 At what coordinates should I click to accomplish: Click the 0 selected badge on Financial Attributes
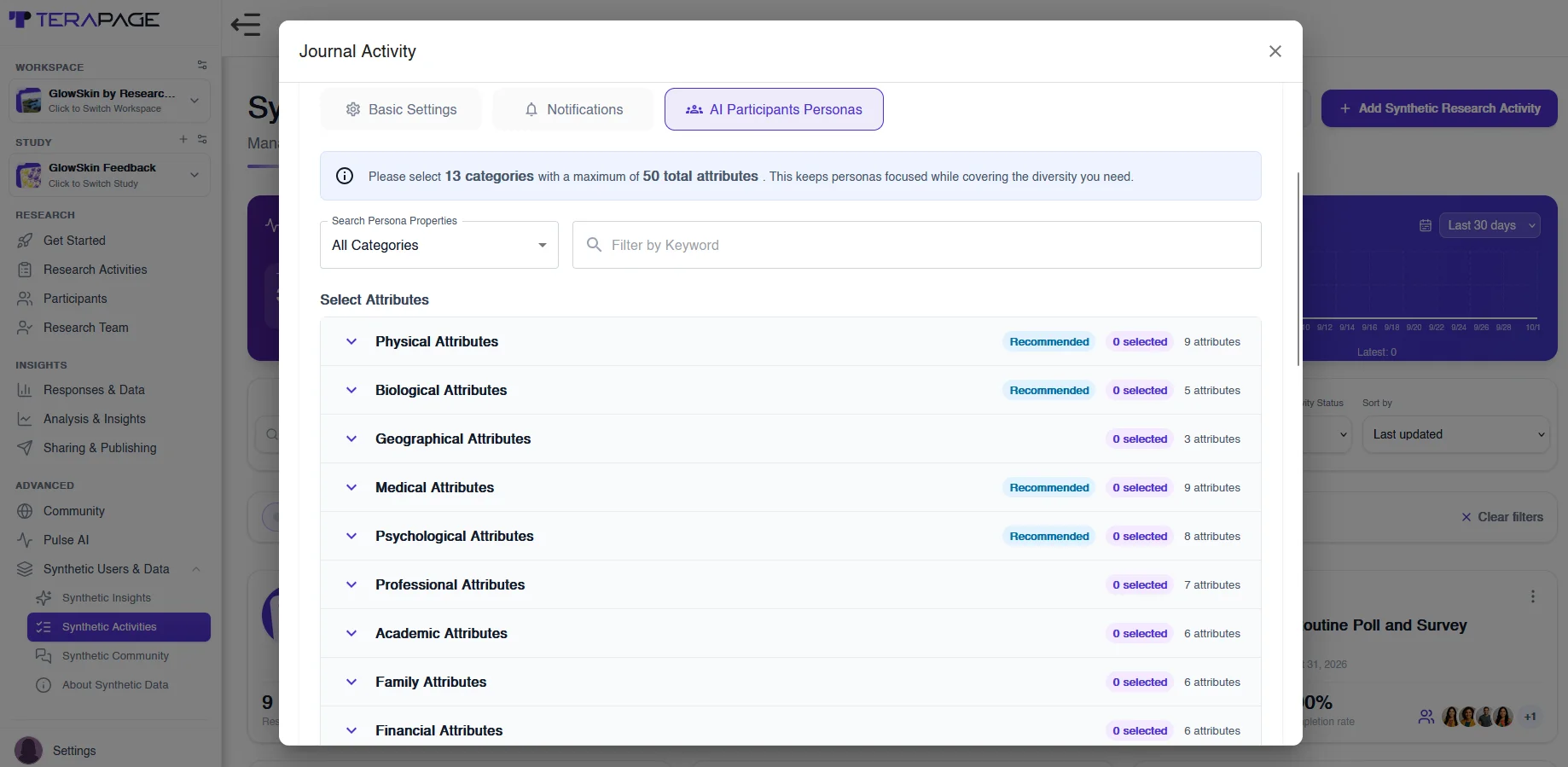[x=1140, y=730]
